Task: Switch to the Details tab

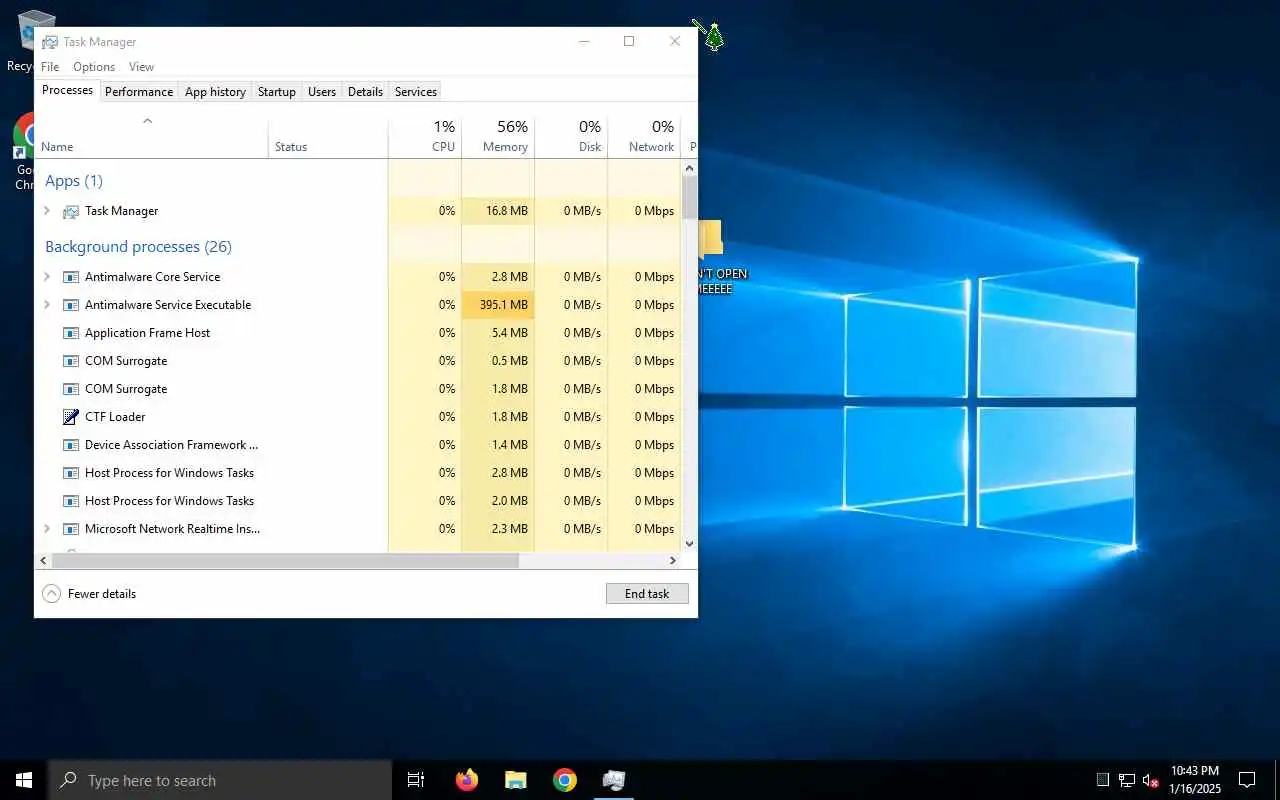Action: [x=365, y=92]
